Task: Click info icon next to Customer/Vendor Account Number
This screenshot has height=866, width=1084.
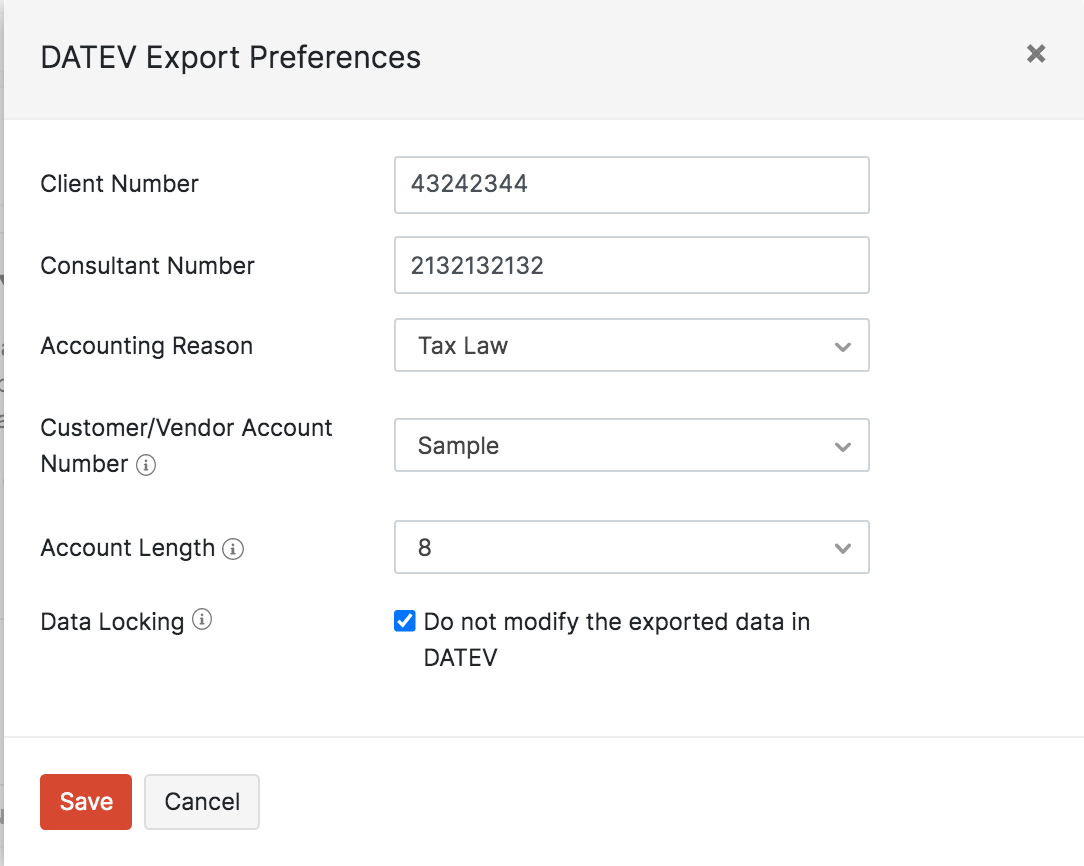Action: pos(146,465)
